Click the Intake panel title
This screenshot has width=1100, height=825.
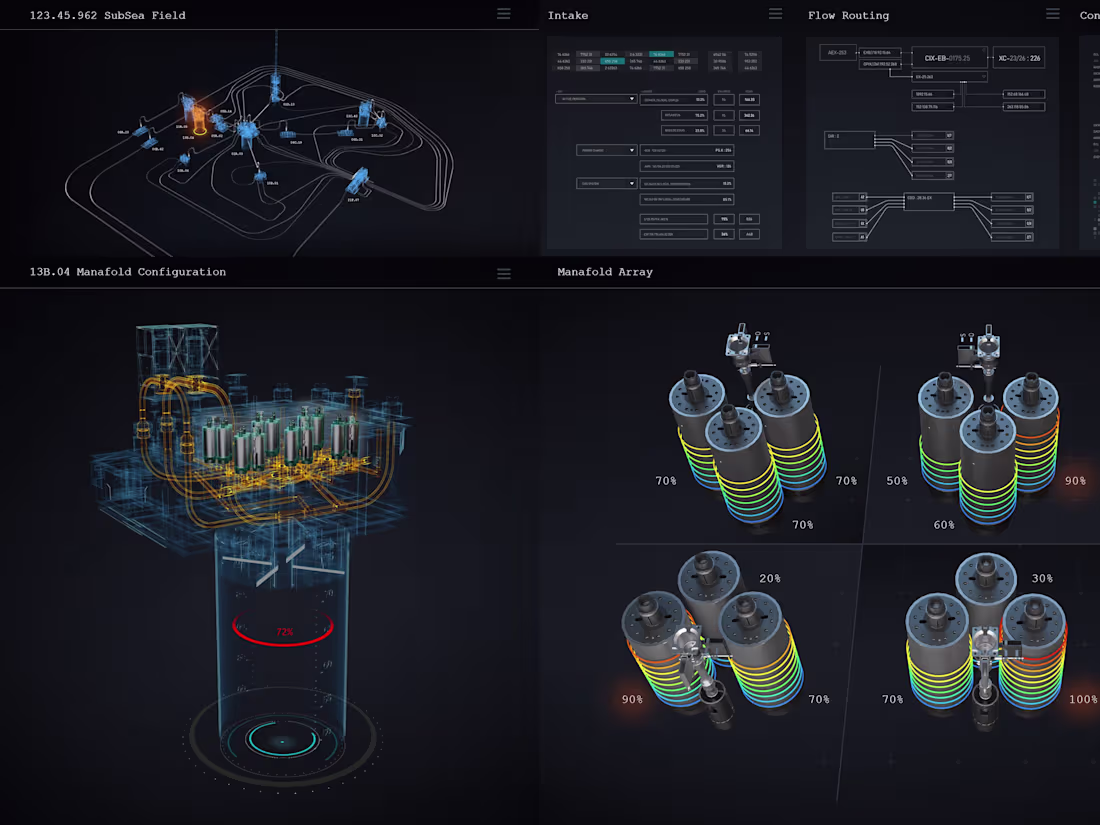tap(568, 15)
